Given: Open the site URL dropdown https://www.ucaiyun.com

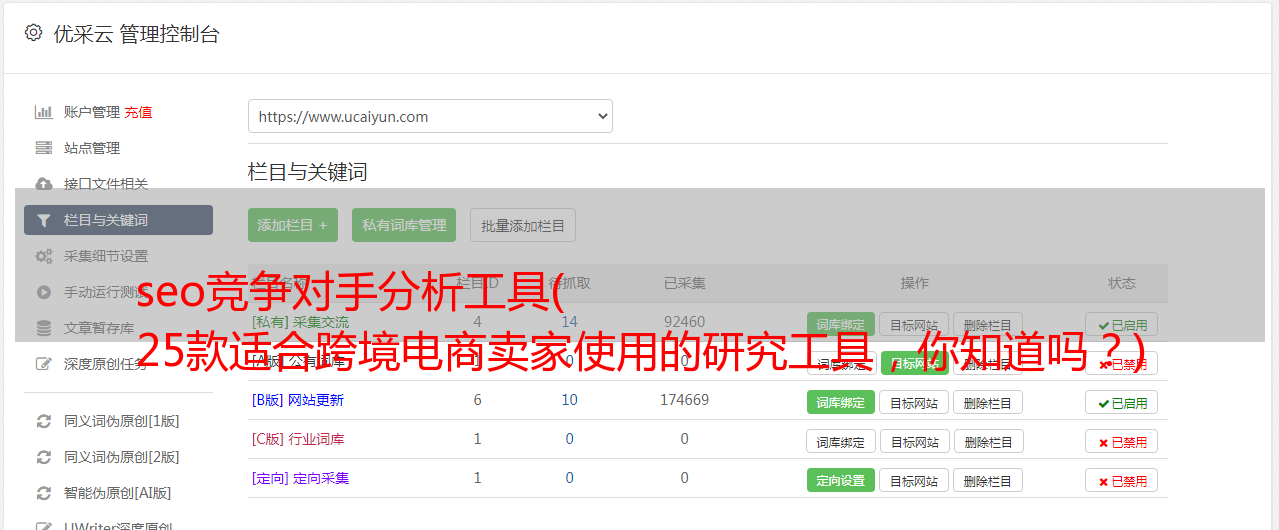Looking at the screenshot, I should (430, 116).
